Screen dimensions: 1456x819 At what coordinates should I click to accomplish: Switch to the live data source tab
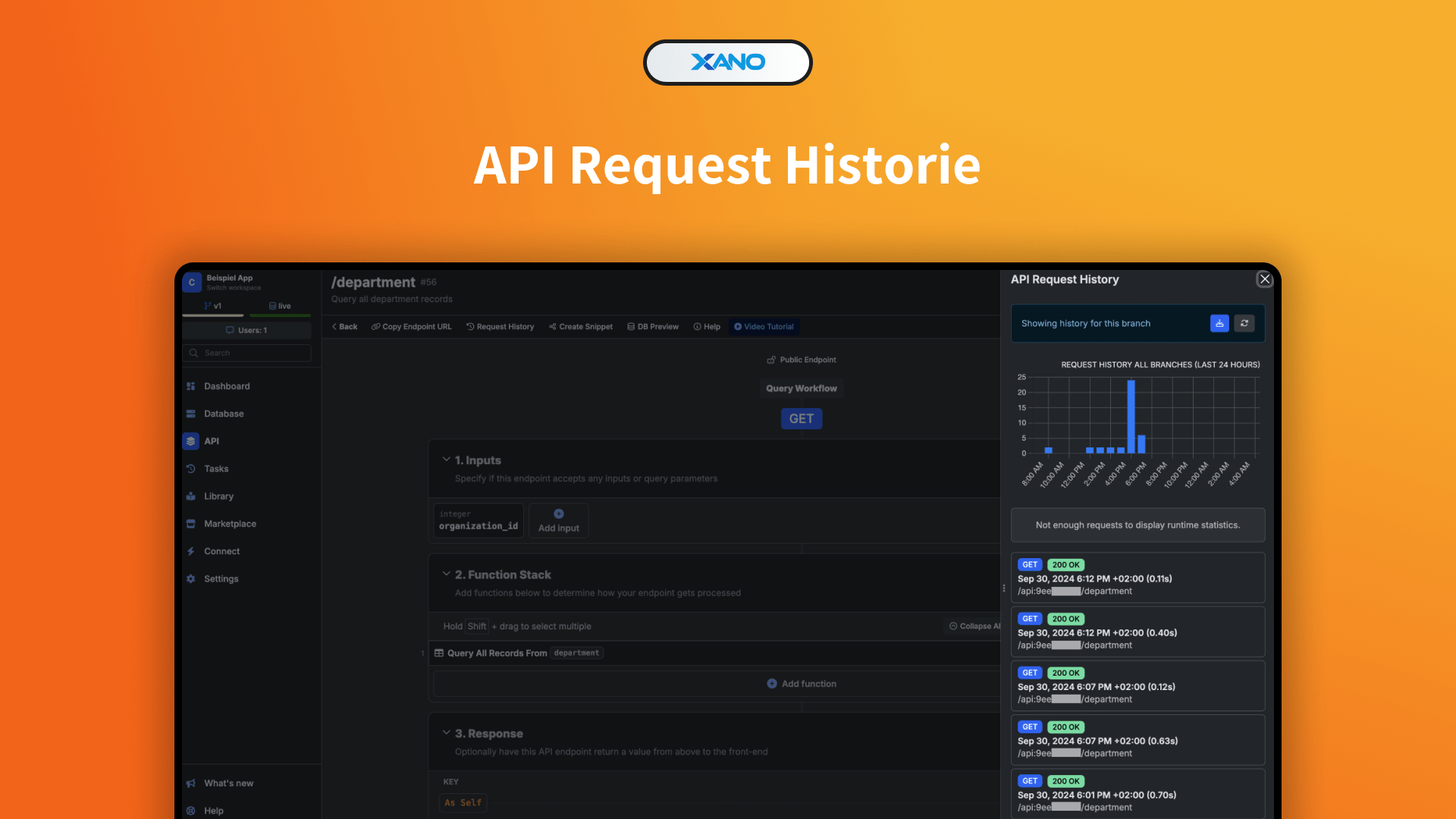(280, 306)
